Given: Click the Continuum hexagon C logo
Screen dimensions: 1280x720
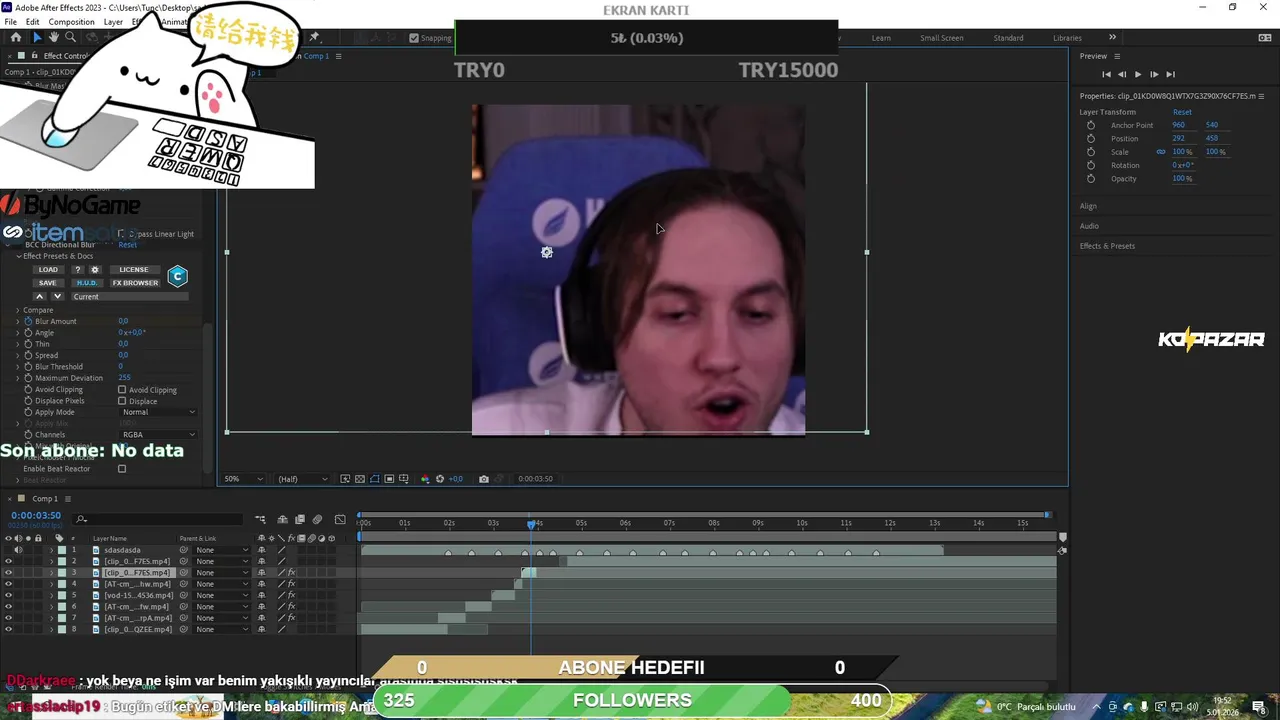Looking at the screenshot, I should (x=177, y=276).
